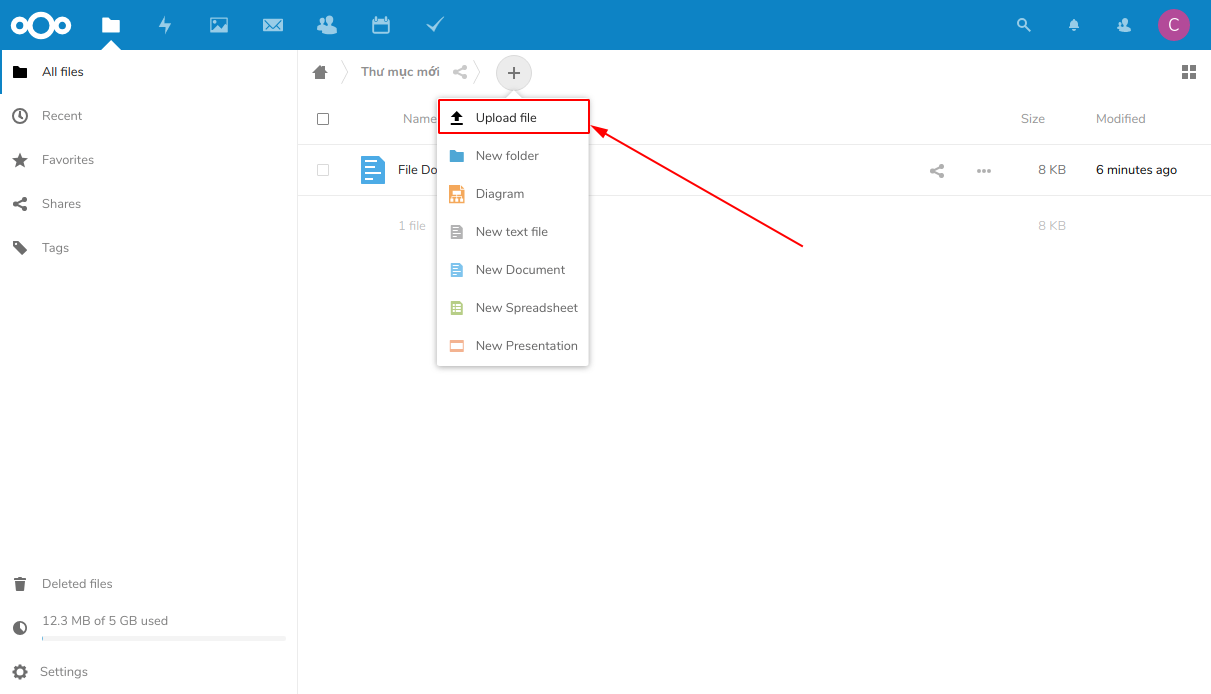Open Deleted files in sidebar

coord(149,584)
